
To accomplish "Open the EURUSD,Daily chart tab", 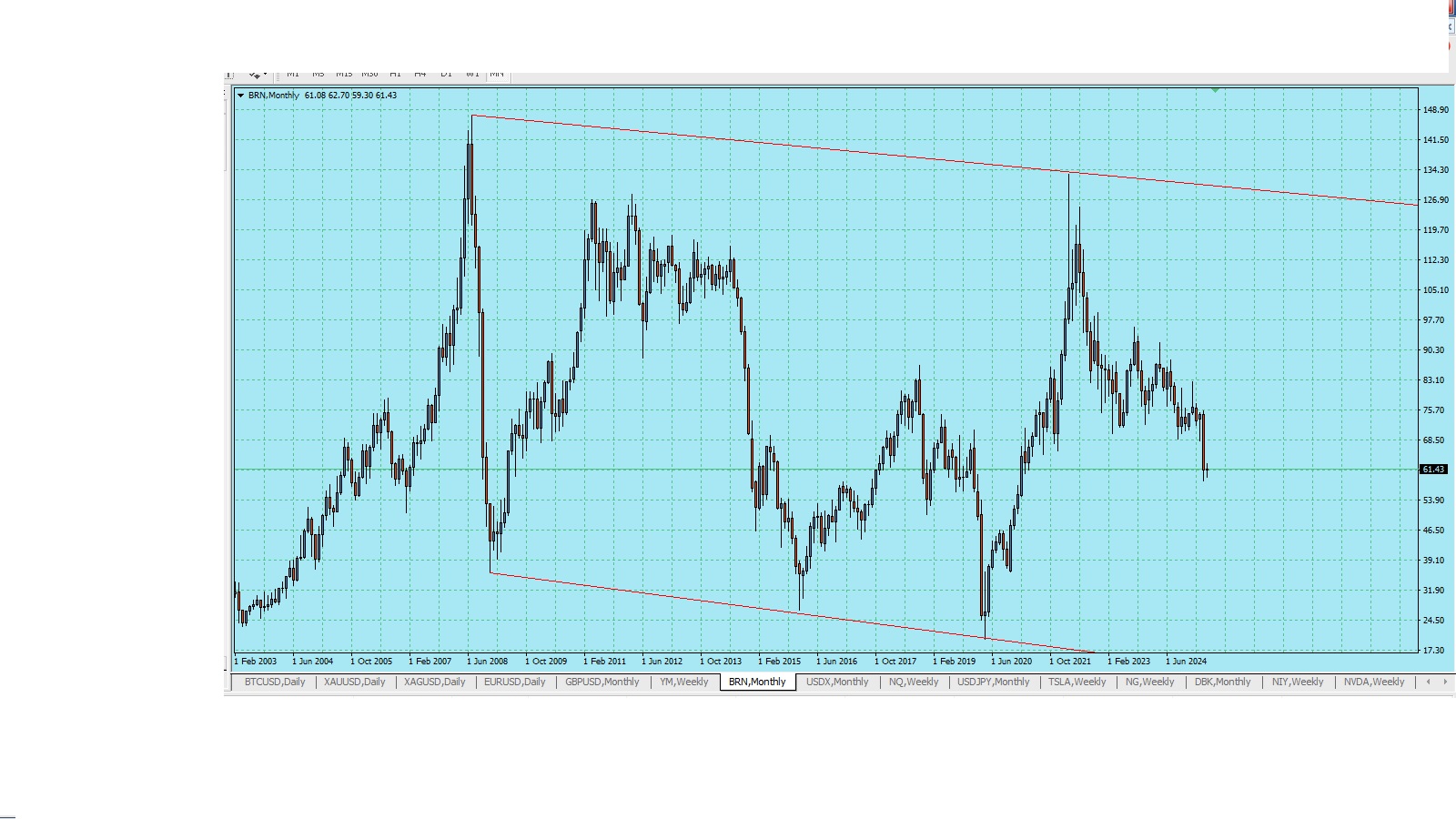I will 514,682.
